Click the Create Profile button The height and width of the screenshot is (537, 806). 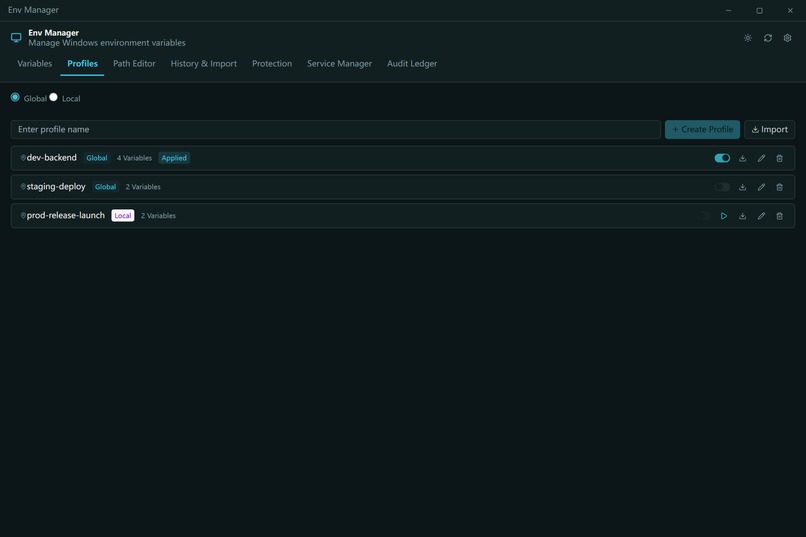tap(702, 129)
